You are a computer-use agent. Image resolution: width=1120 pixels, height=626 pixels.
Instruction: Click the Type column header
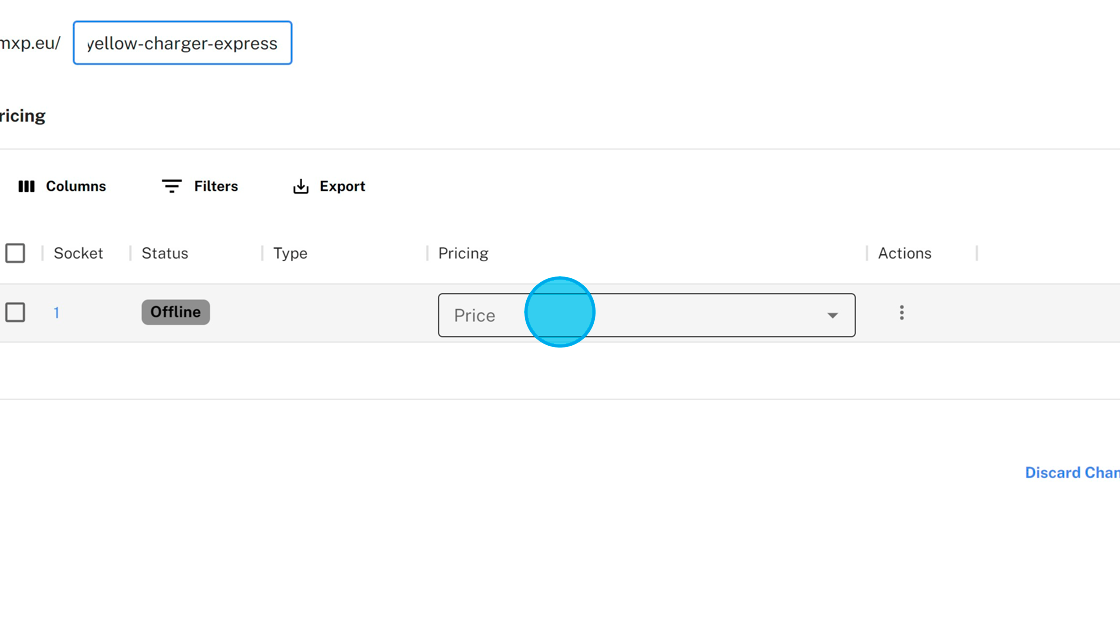tap(290, 254)
